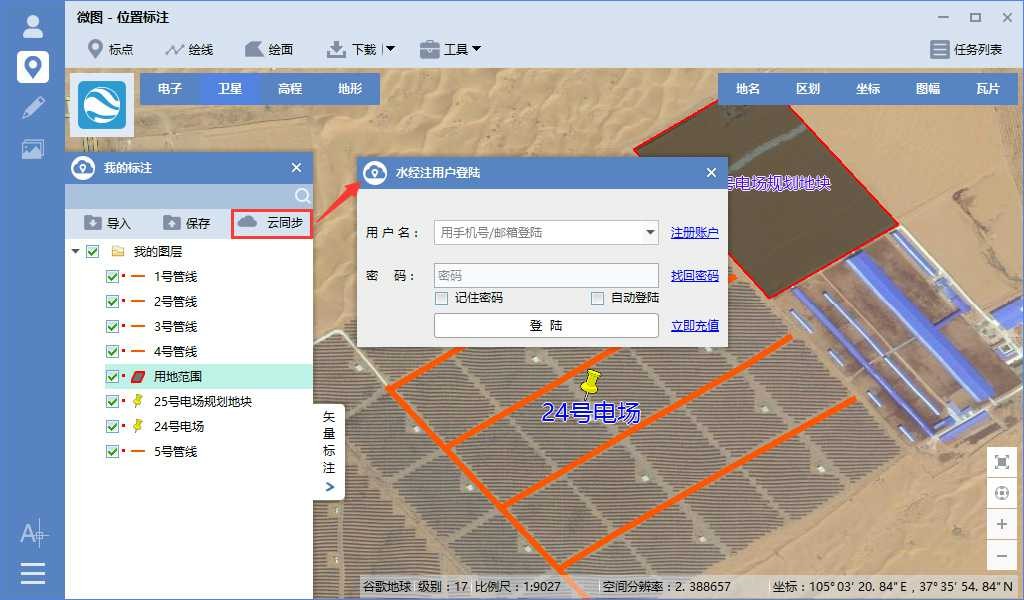Open the 工具 dropdown menu
The width and height of the screenshot is (1024, 600).
tap(451, 49)
